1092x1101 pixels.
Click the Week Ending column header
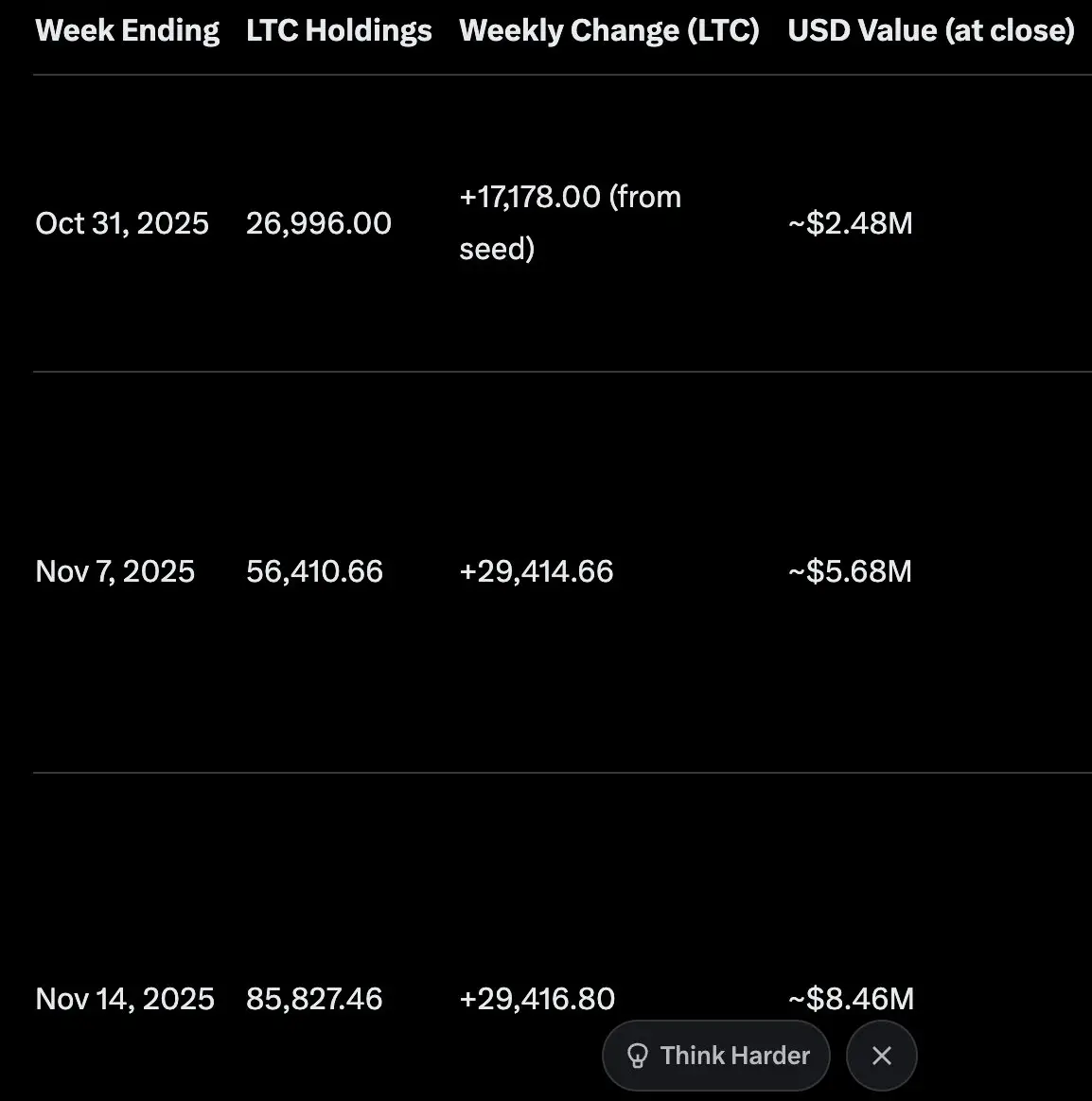tap(127, 30)
